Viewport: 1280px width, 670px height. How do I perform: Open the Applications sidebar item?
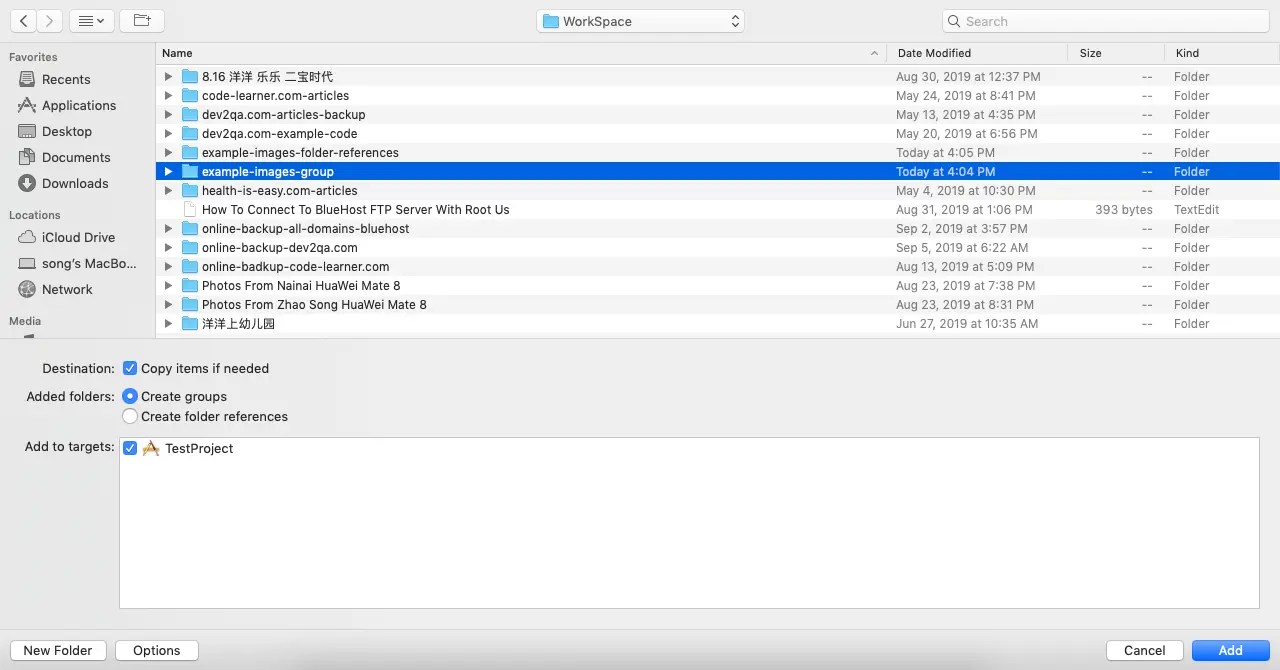(x=79, y=105)
